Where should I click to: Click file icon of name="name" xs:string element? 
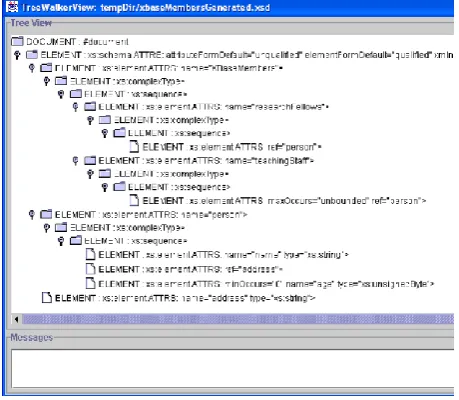tap(90, 254)
